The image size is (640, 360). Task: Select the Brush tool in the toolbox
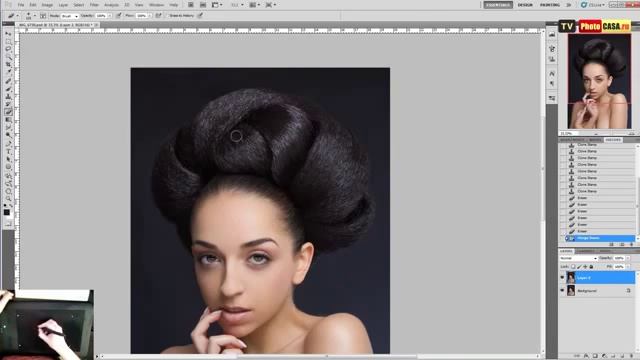tap(8, 89)
